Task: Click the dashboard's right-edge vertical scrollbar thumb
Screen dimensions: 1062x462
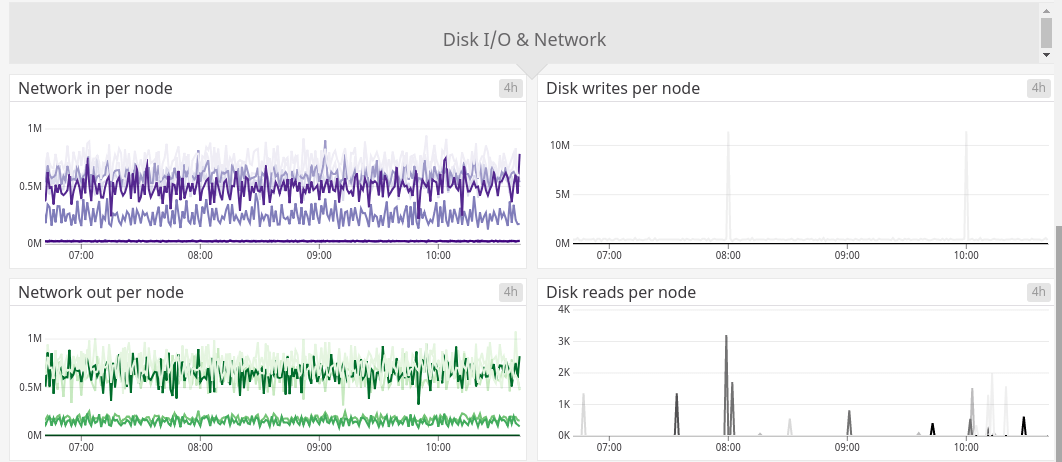Action: click(x=1058, y=340)
